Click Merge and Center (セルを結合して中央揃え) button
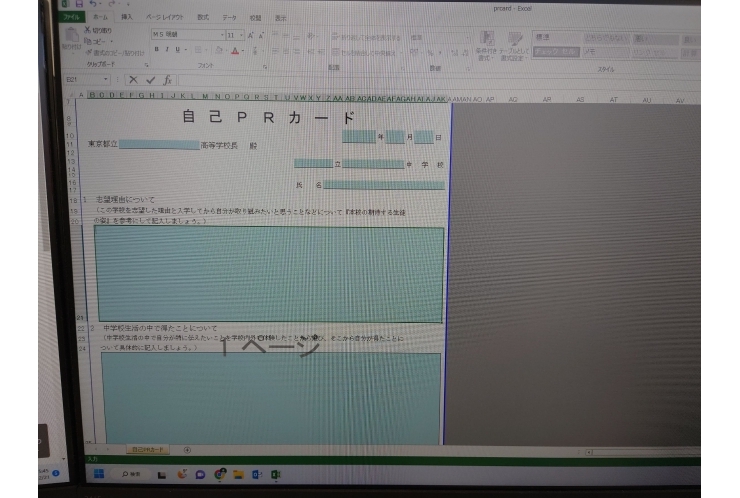 click(x=364, y=52)
